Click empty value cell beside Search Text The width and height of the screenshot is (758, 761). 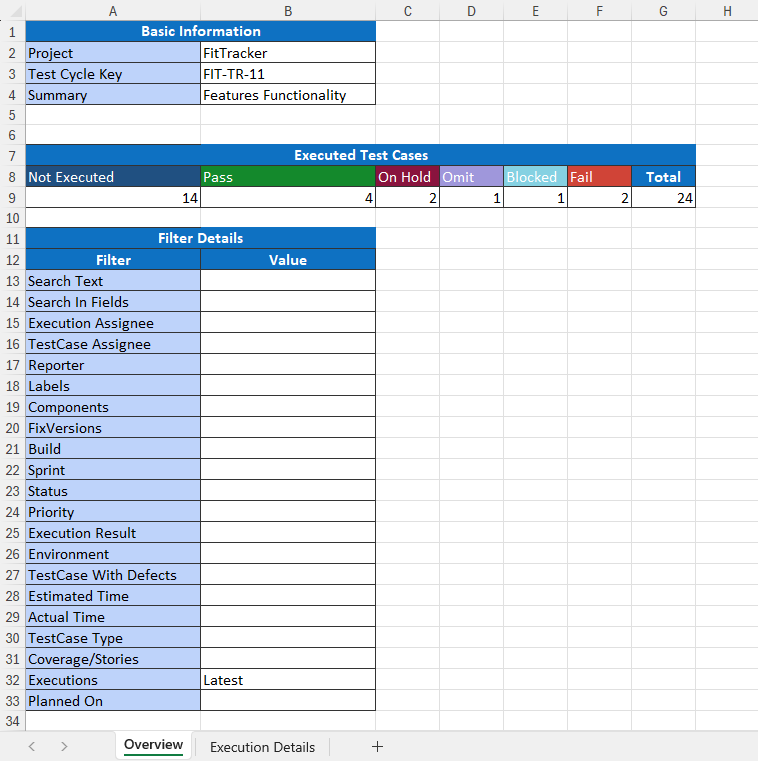288,281
